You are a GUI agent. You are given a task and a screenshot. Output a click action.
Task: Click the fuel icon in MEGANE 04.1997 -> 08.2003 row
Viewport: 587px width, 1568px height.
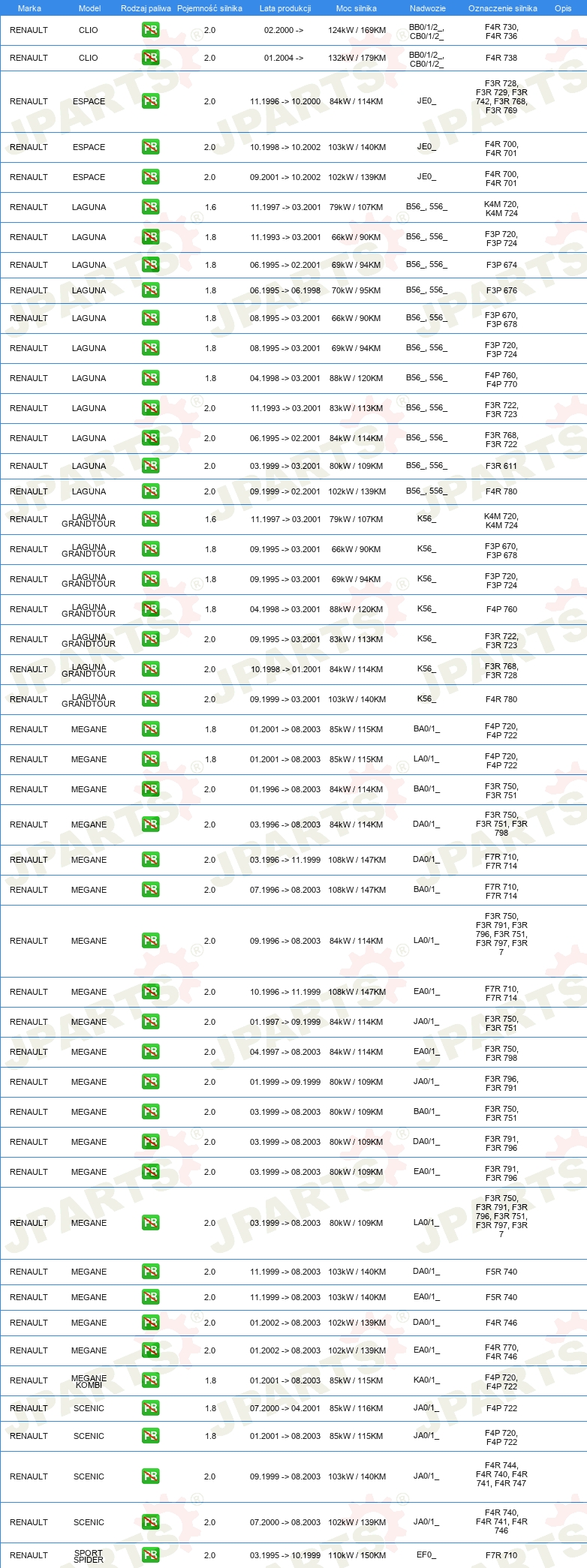(150, 1052)
